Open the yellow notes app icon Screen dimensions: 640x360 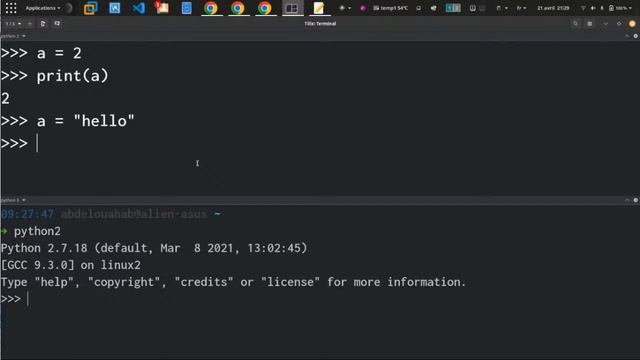[318, 8]
